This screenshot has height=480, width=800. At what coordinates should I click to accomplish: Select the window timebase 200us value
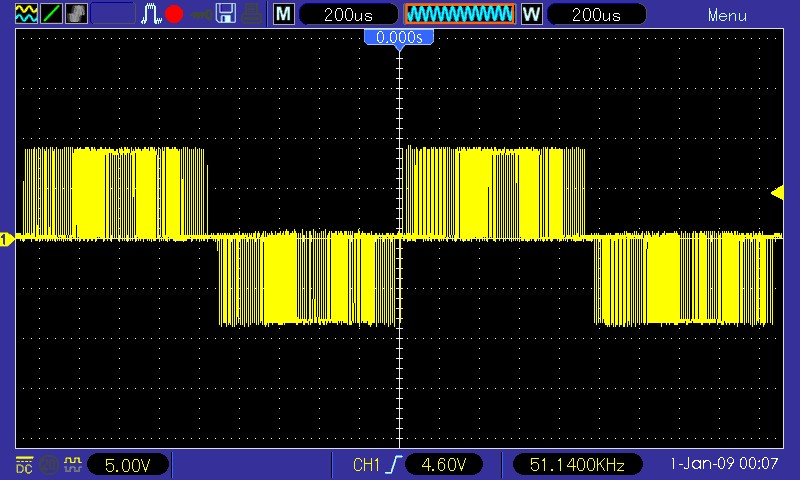click(596, 14)
